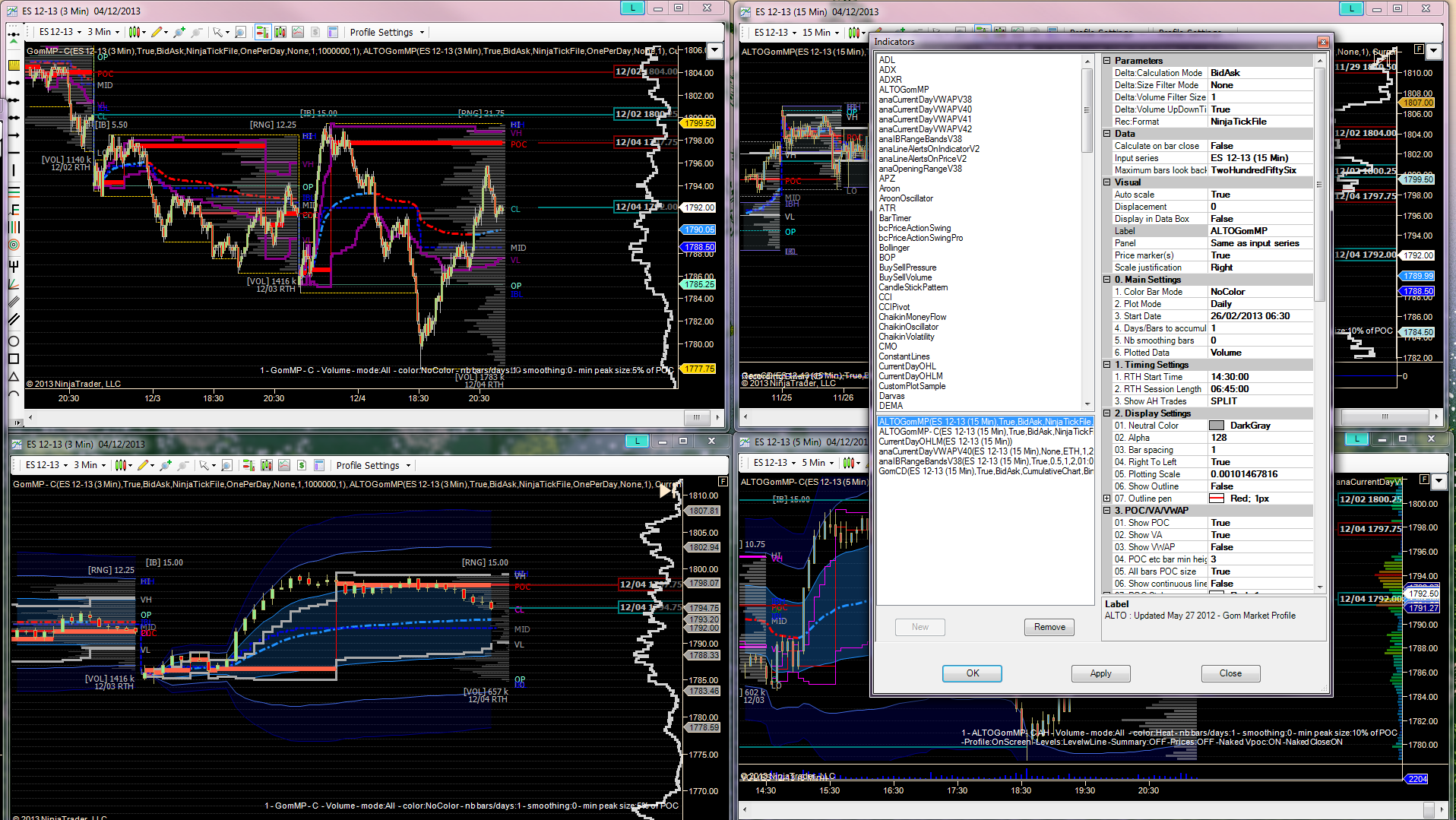Select the Andrews pitchfork drawing tool
Image resolution: width=1456 pixels, height=820 pixels.
(14, 266)
